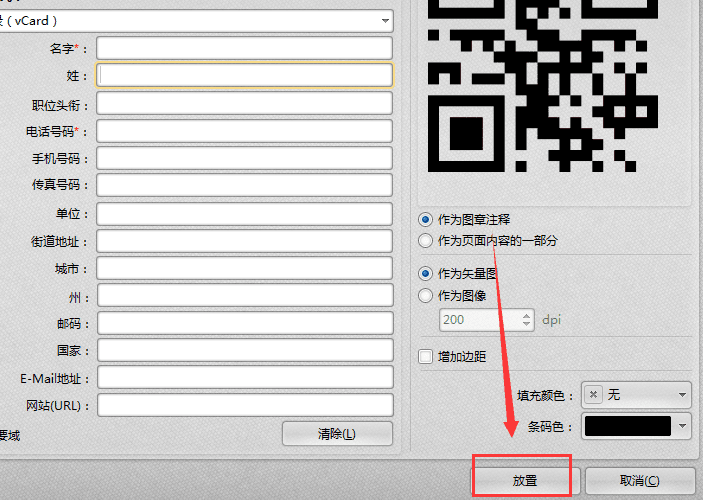Select the 手机号码 input field
The image size is (703, 500).
point(244,158)
